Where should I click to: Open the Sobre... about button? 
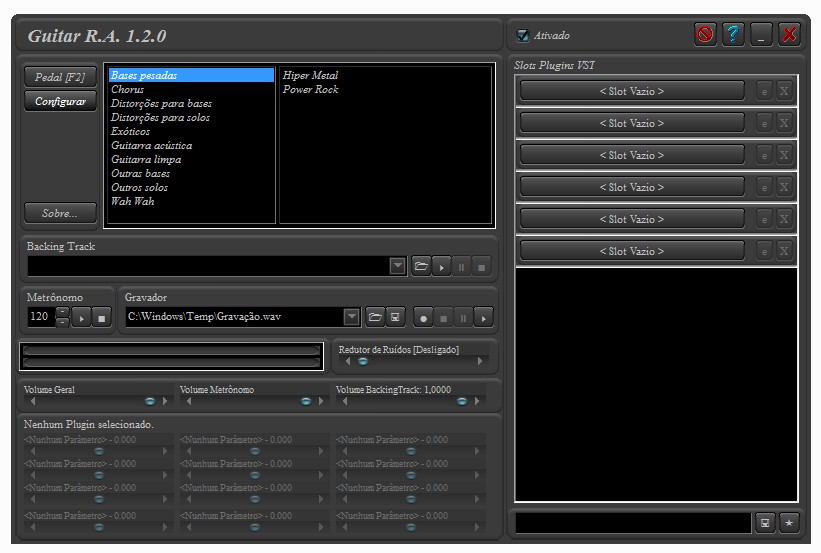(x=60, y=213)
